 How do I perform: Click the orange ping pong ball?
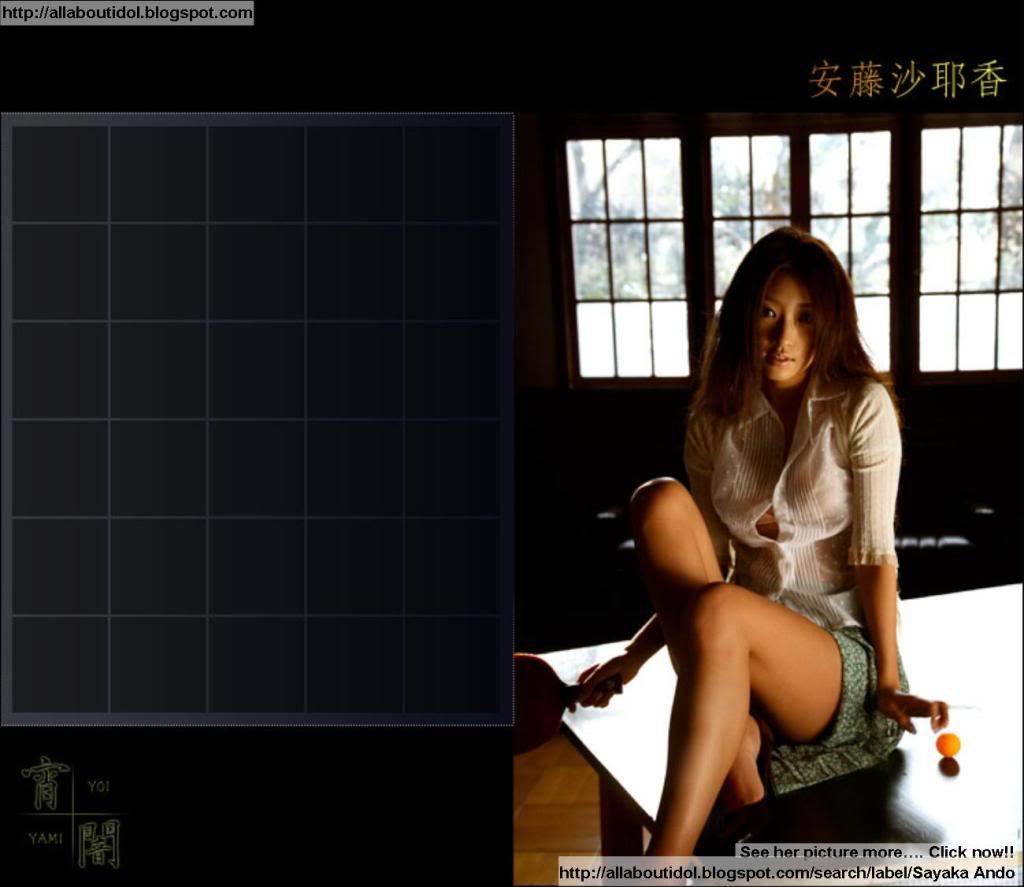point(948,745)
